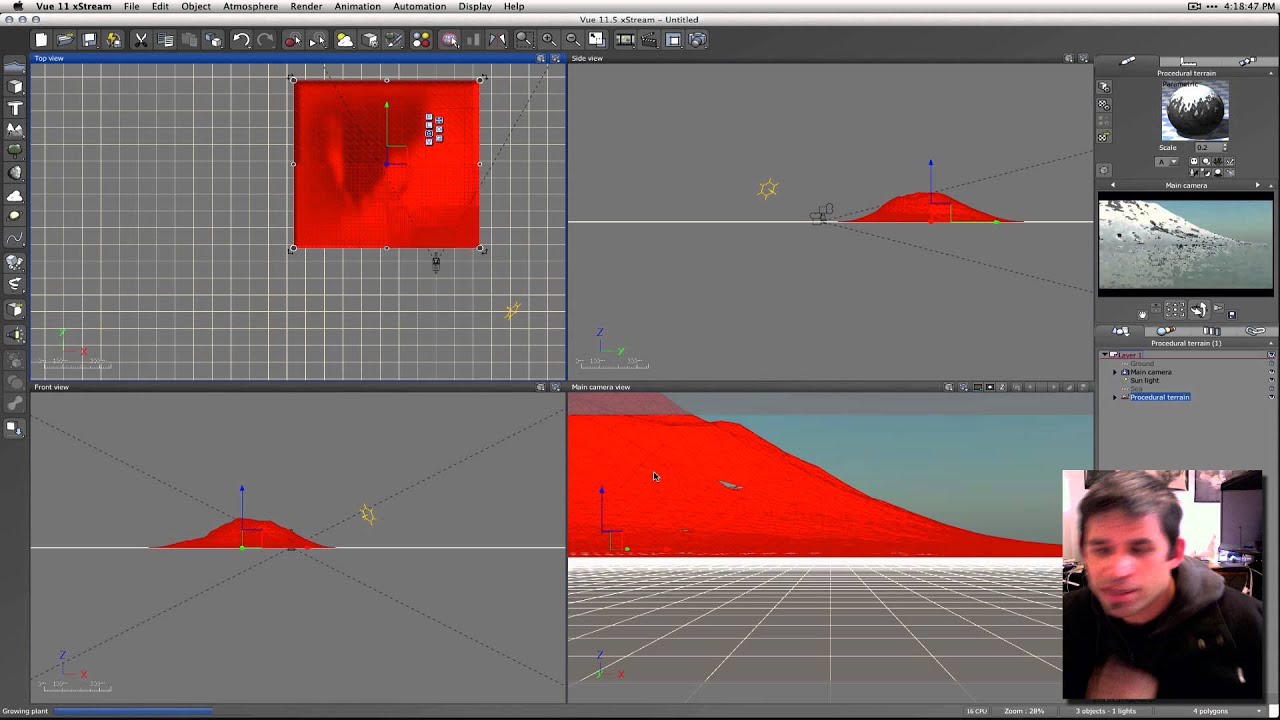Select Sun light in layer list
This screenshot has height=720, width=1280.
1144,380
